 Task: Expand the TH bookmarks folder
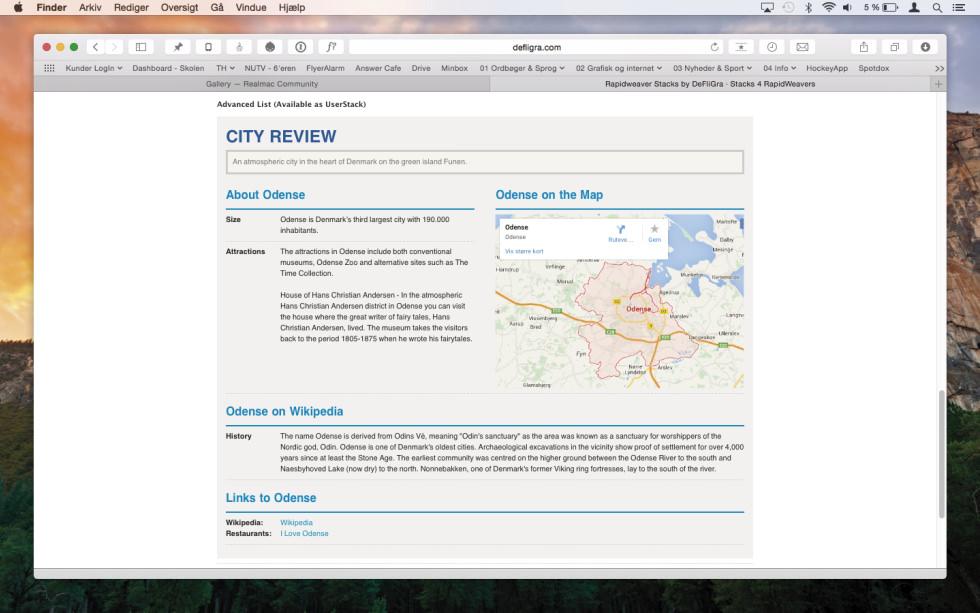coord(226,68)
